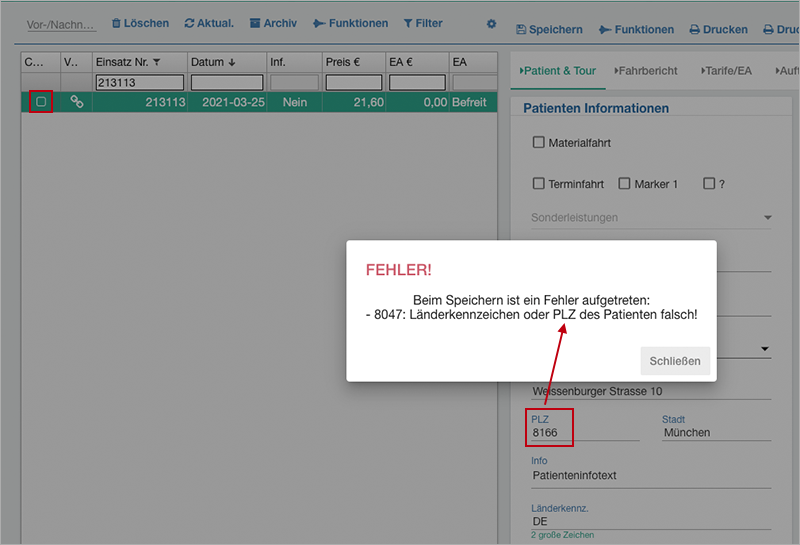Open the Archiv toolbar item

pyautogui.click(x=273, y=23)
